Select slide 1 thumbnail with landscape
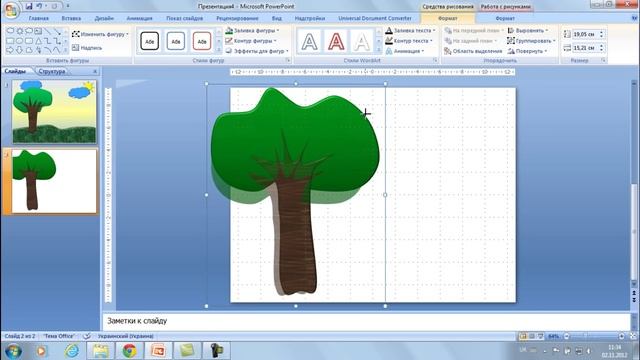Screen dimensions: 640x360 tap(54, 111)
